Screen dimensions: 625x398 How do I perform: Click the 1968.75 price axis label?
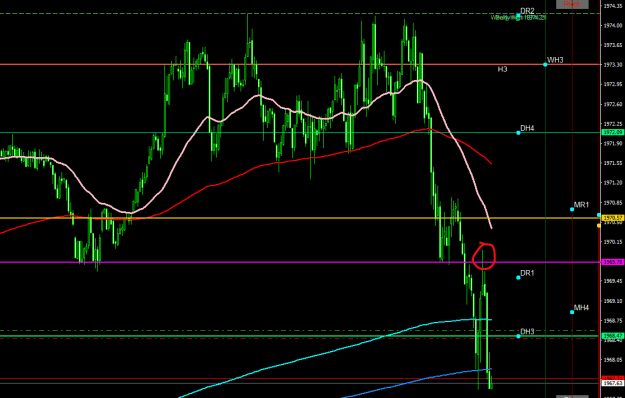(x=613, y=321)
